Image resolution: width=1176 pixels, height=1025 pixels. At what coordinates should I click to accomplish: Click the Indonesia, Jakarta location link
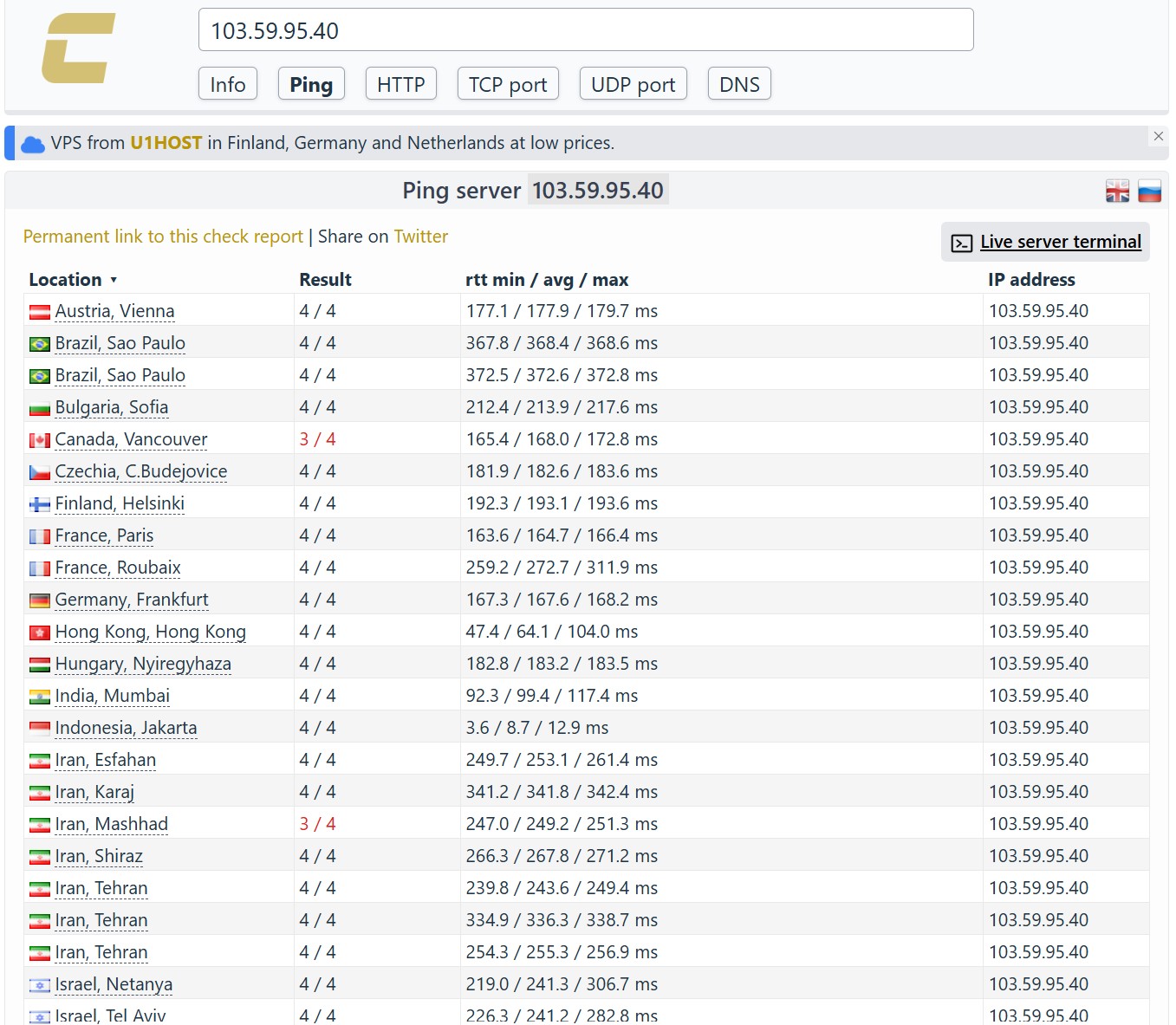coord(126,728)
